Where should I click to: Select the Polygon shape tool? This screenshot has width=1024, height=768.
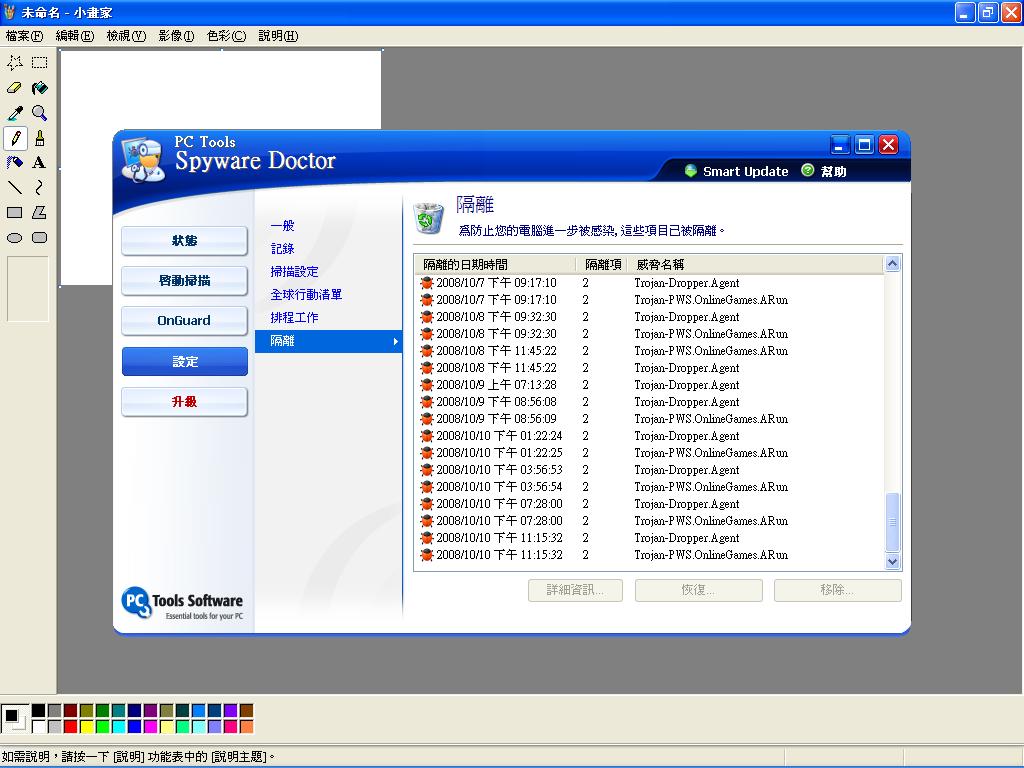(x=40, y=213)
